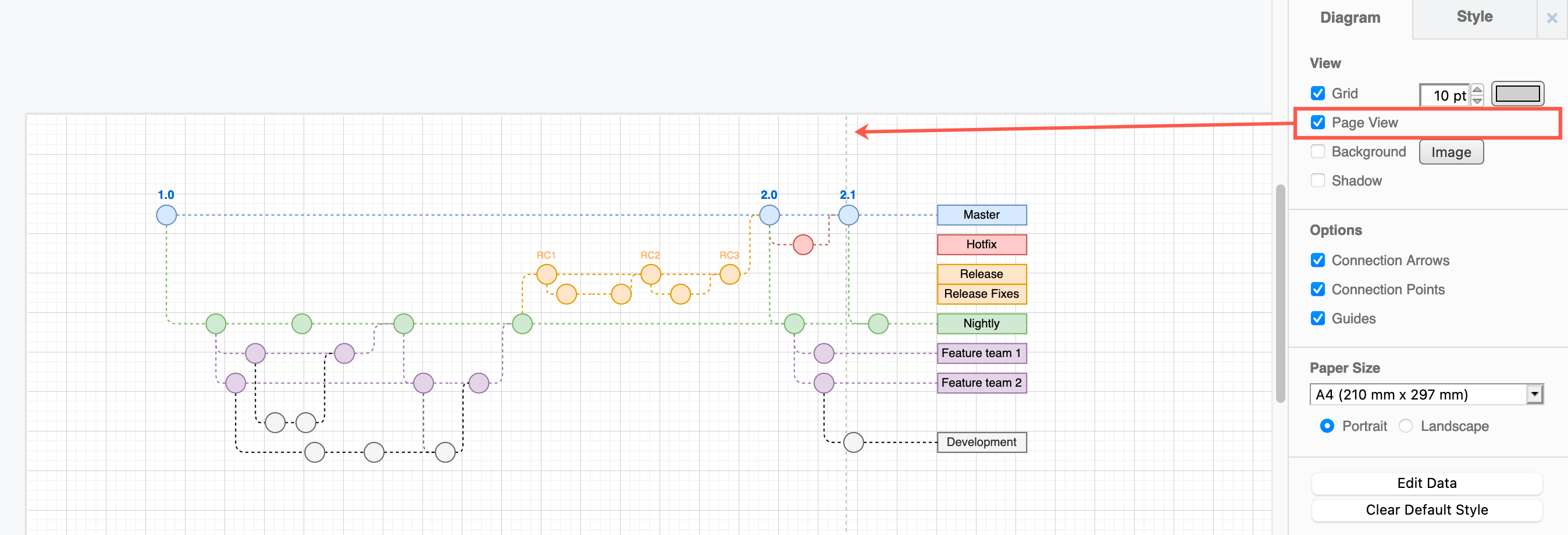Switch to the Style tab
The height and width of the screenshot is (535, 1568).
(1474, 16)
